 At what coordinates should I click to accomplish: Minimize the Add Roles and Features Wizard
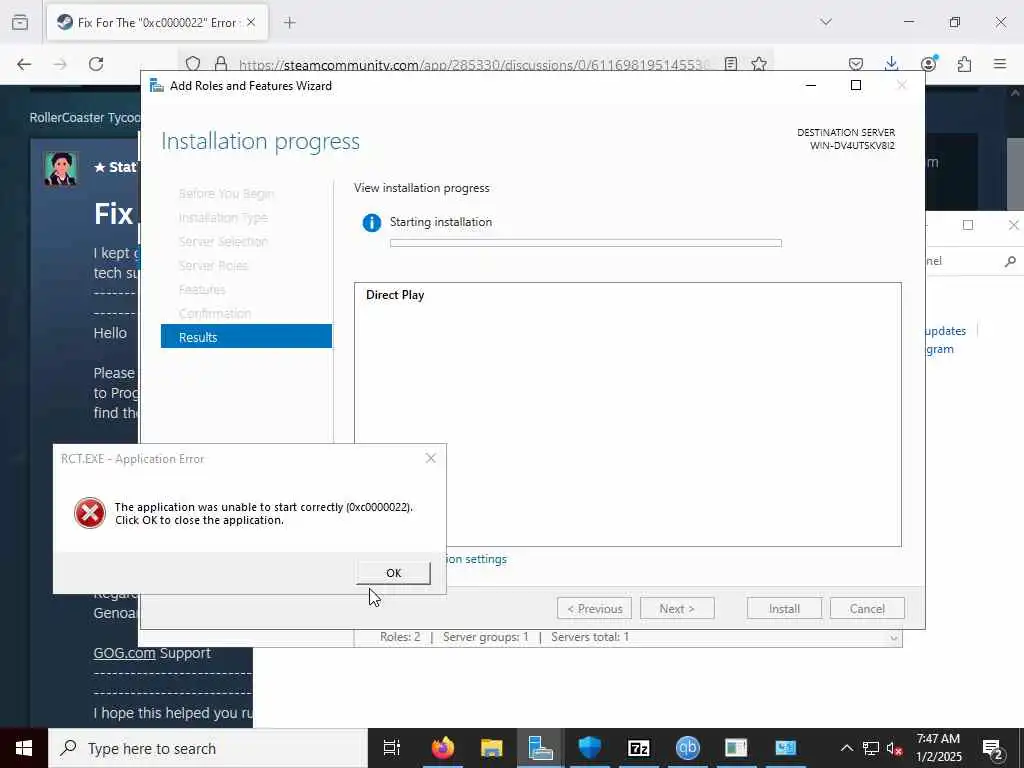[x=811, y=86]
